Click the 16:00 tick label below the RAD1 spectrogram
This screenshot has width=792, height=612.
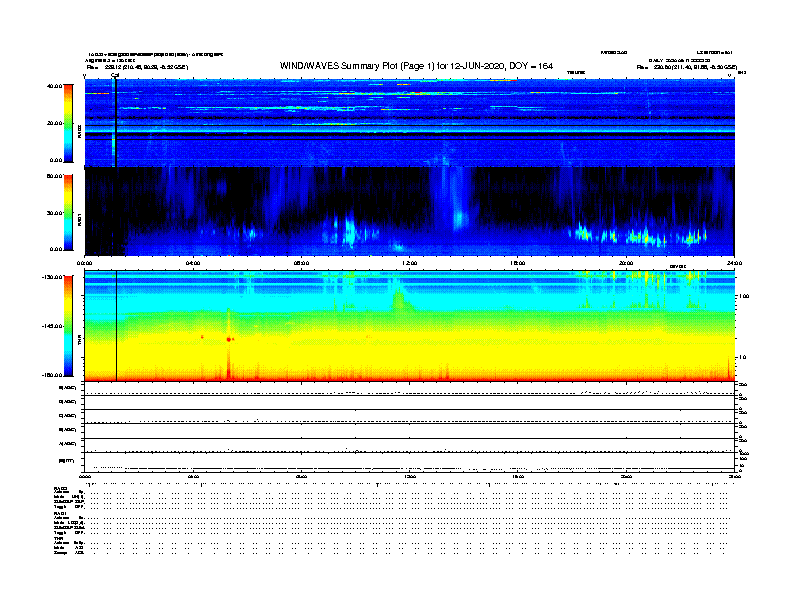(517, 263)
